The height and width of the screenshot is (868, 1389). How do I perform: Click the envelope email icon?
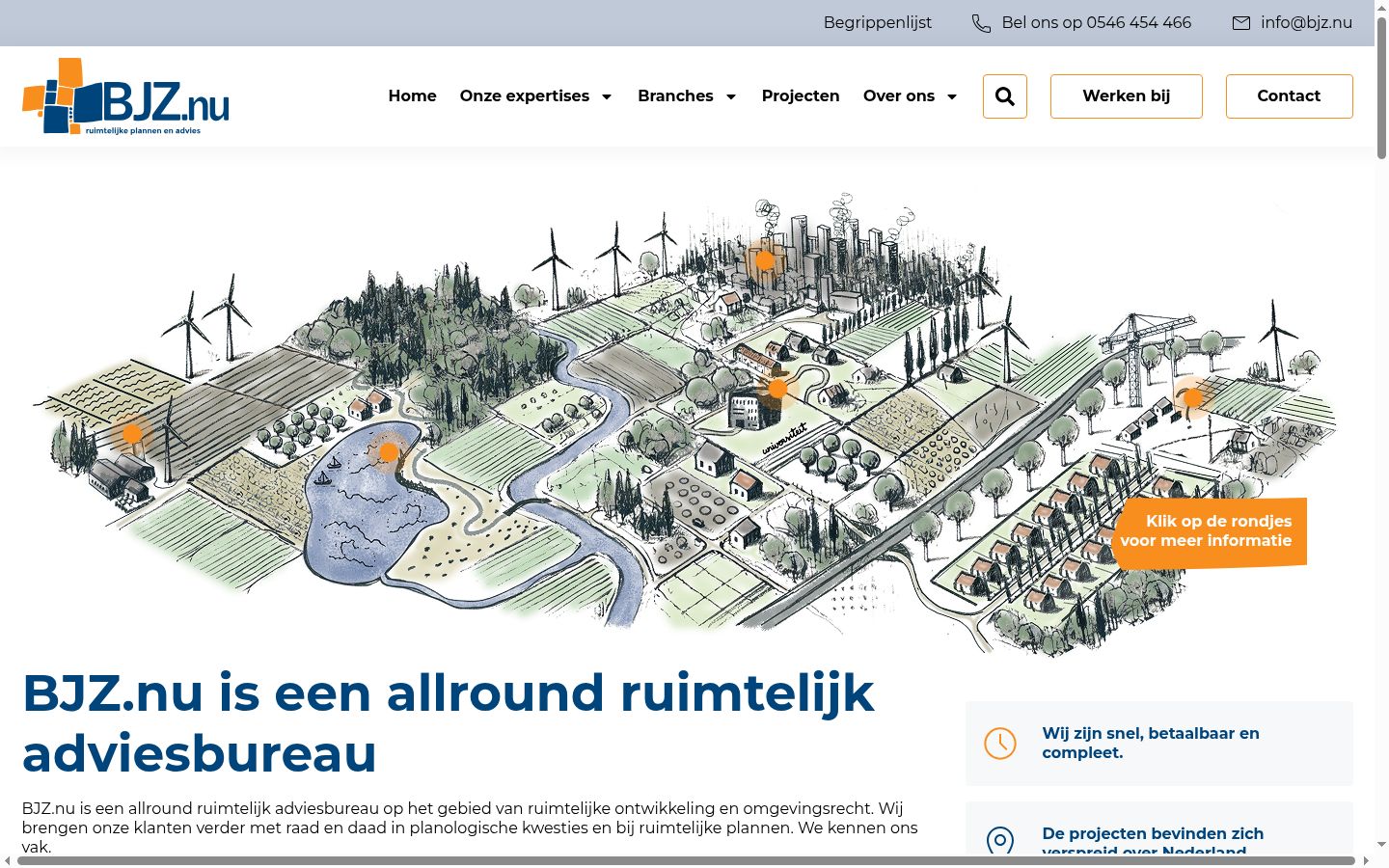1241,23
